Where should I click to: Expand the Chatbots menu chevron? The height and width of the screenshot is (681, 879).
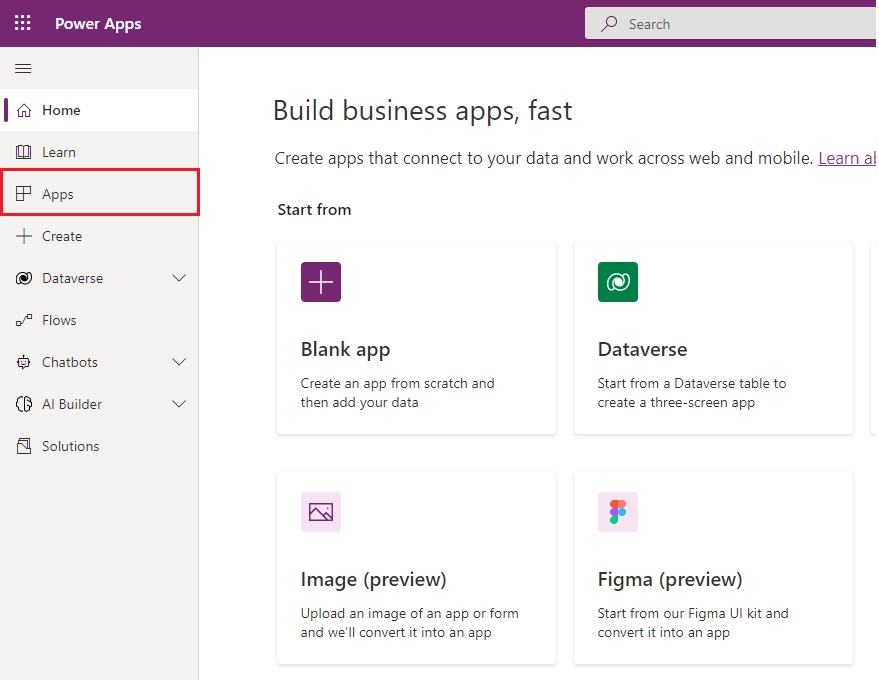coord(179,362)
